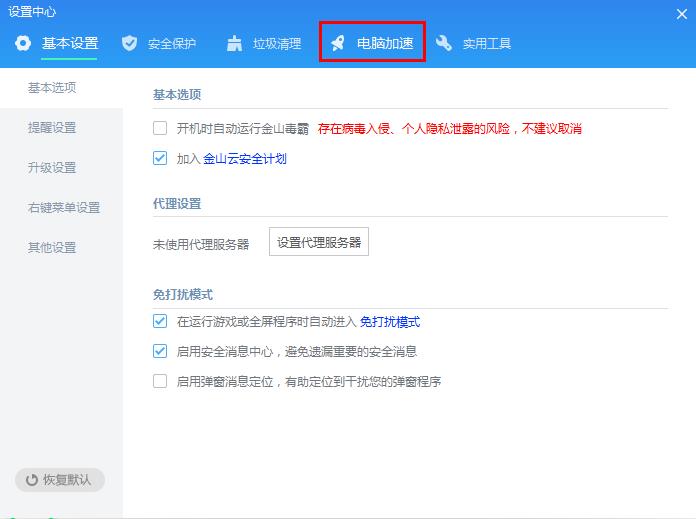Toggle 在运行游戏或全屏程序时自动进入免打扰模式 checkbox

[160, 321]
